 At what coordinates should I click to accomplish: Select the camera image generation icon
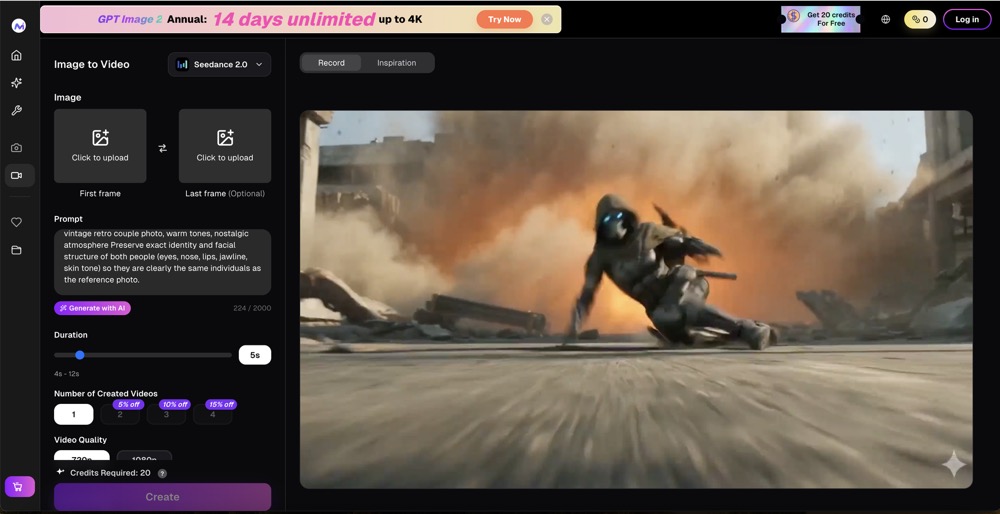coord(17,148)
